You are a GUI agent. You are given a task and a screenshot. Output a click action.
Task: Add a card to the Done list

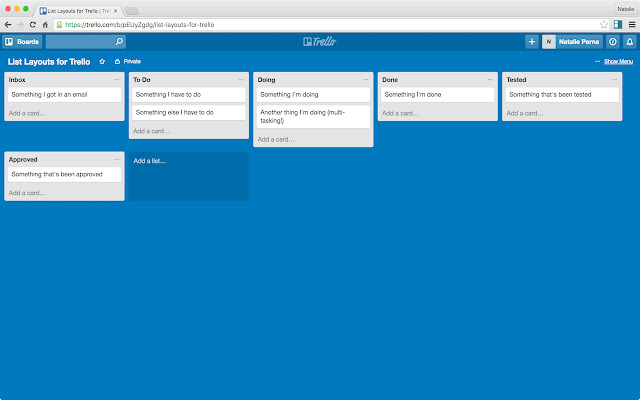click(x=400, y=113)
